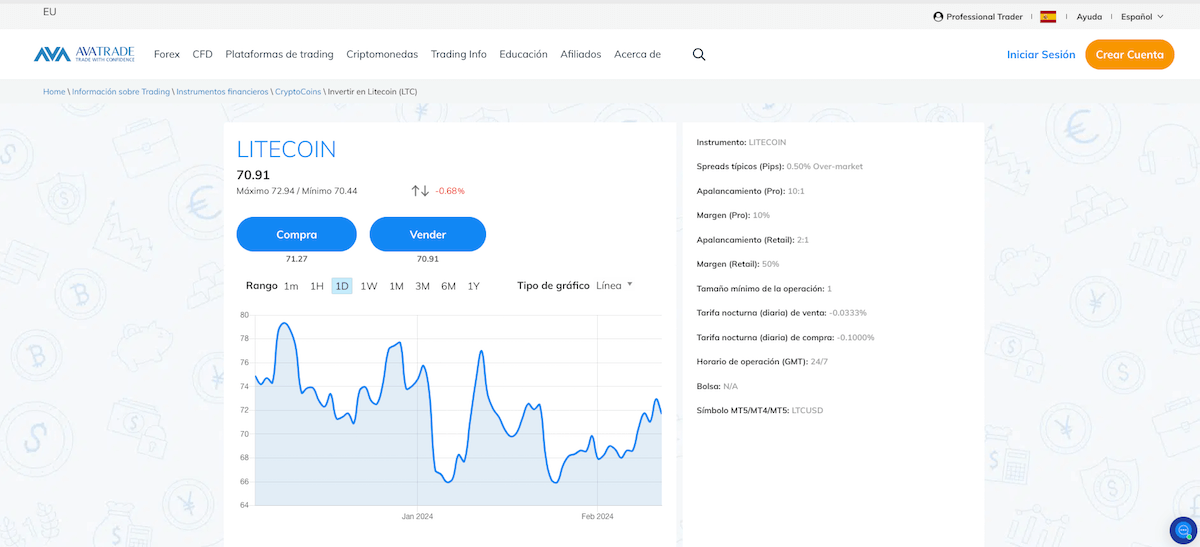The height and width of the screenshot is (547, 1200).
Task: Open the search magnifier icon
Action: (699, 55)
